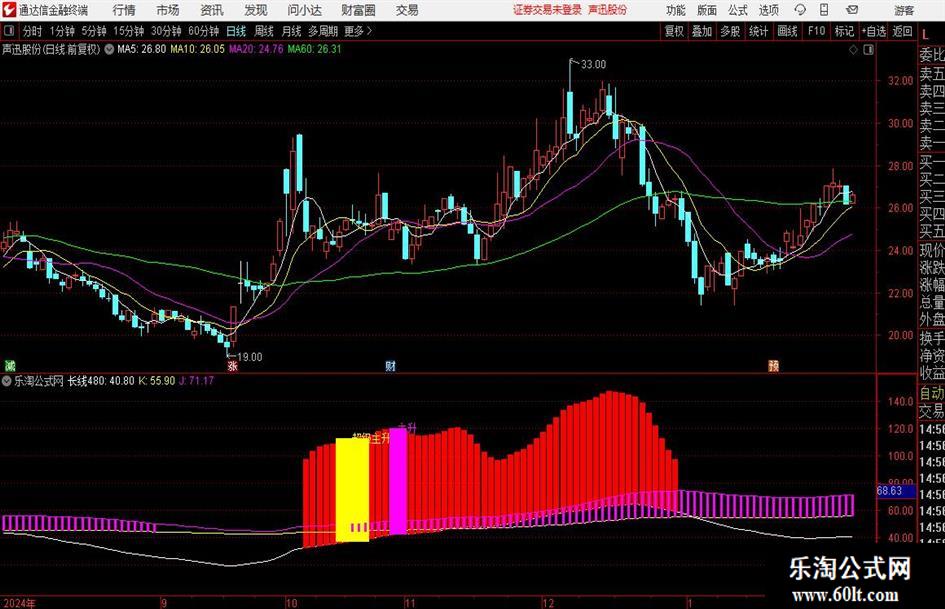Viewport: 945px width, 609px height.
Task: Click the 长线480: 40.80 indicator value
Action: tap(101, 381)
